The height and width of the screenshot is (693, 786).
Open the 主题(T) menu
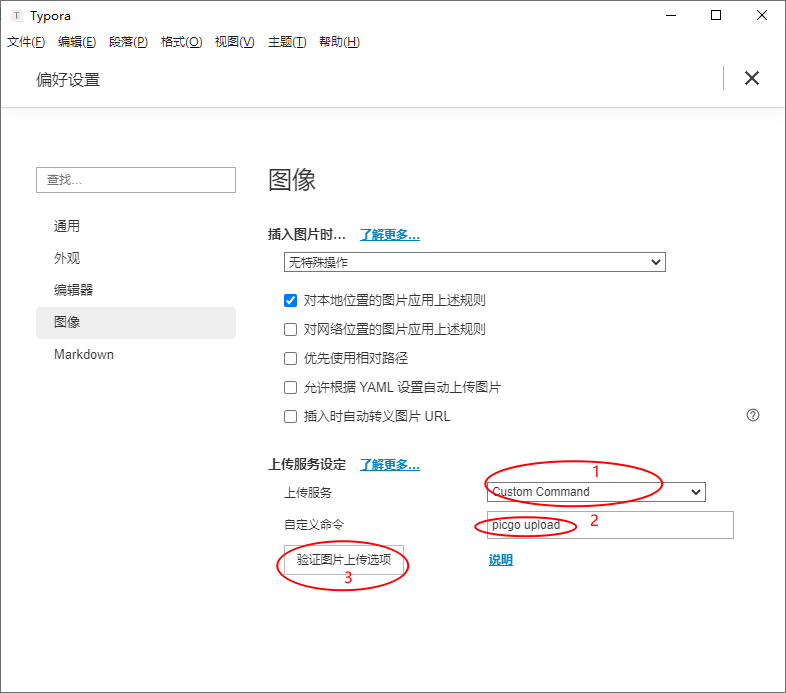287,42
